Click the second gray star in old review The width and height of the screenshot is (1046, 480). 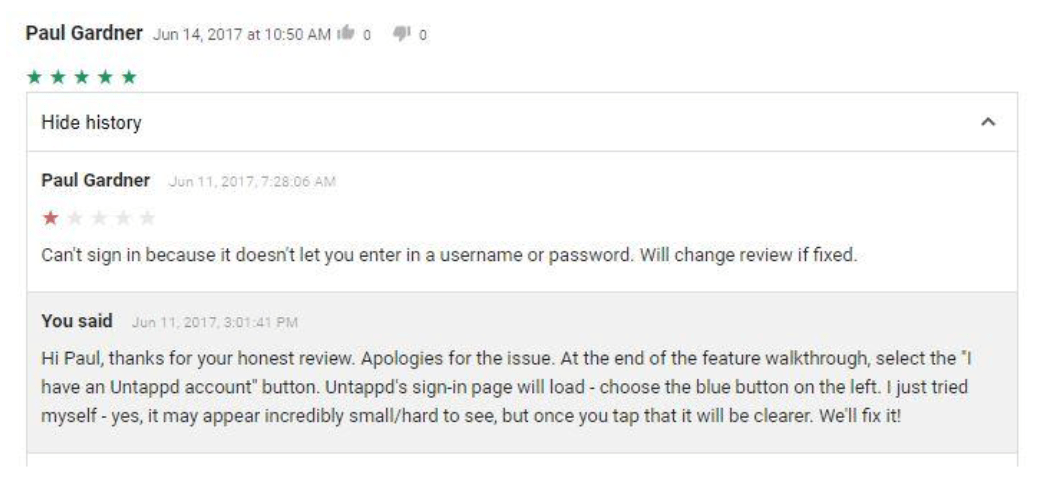(99, 218)
